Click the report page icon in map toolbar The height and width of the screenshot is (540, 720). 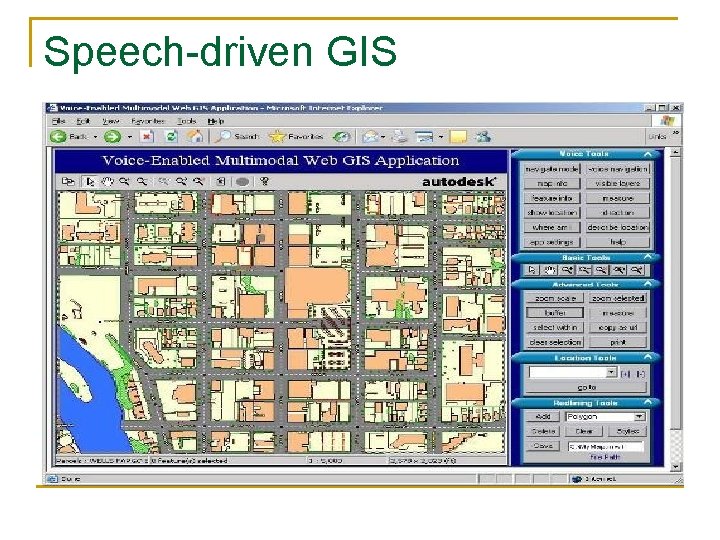221,182
